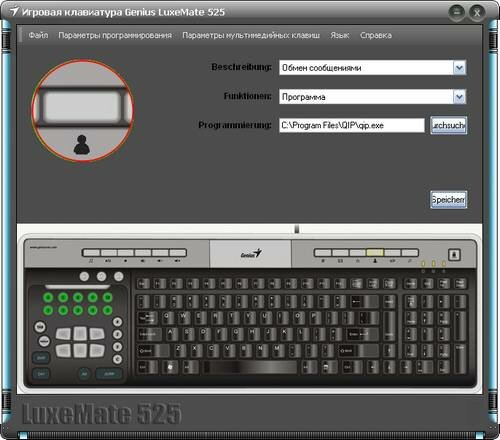The width and height of the screenshot is (500, 440).
Task: Click the round Tab key on gamepad
Action: click(x=40, y=327)
